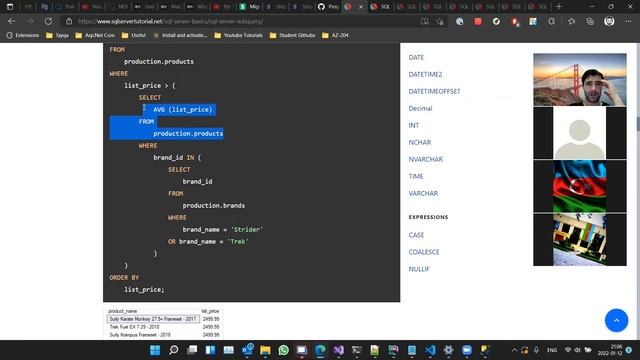Select the blank avatar participant tile
640x360 pixels.
pyautogui.click(x=580, y=133)
